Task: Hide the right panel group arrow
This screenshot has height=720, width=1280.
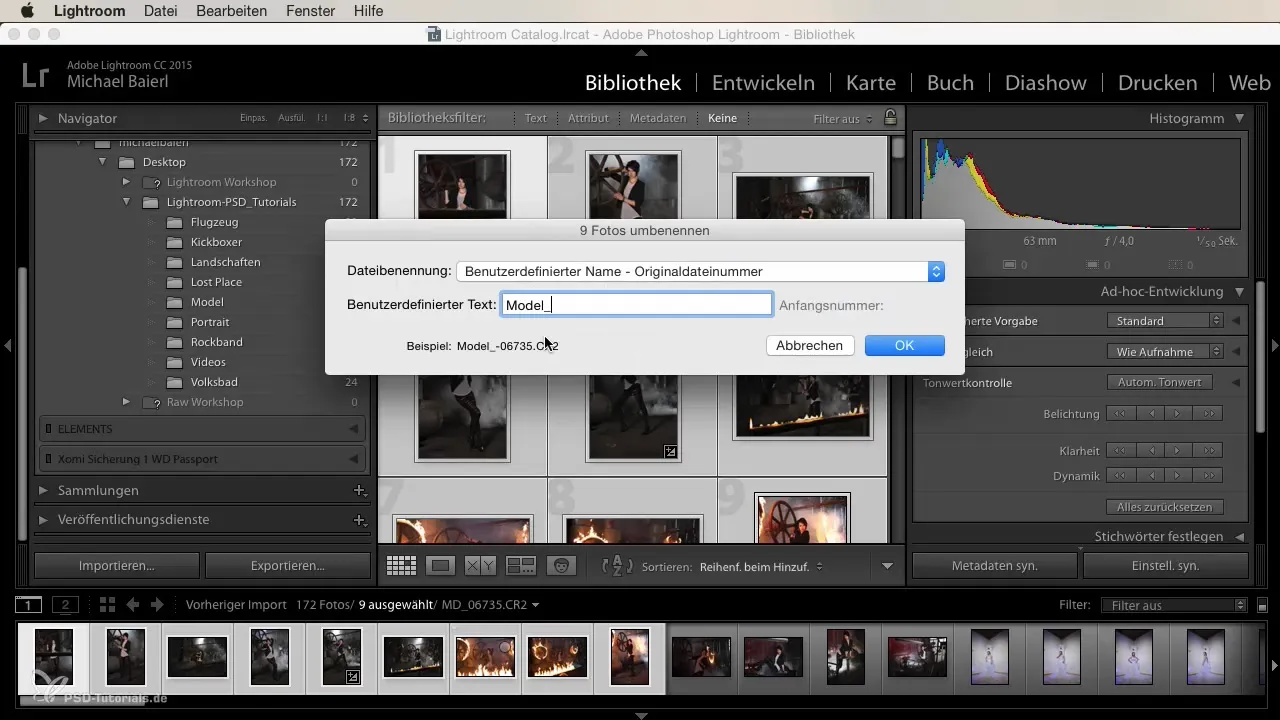Action: coord(1274,346)
